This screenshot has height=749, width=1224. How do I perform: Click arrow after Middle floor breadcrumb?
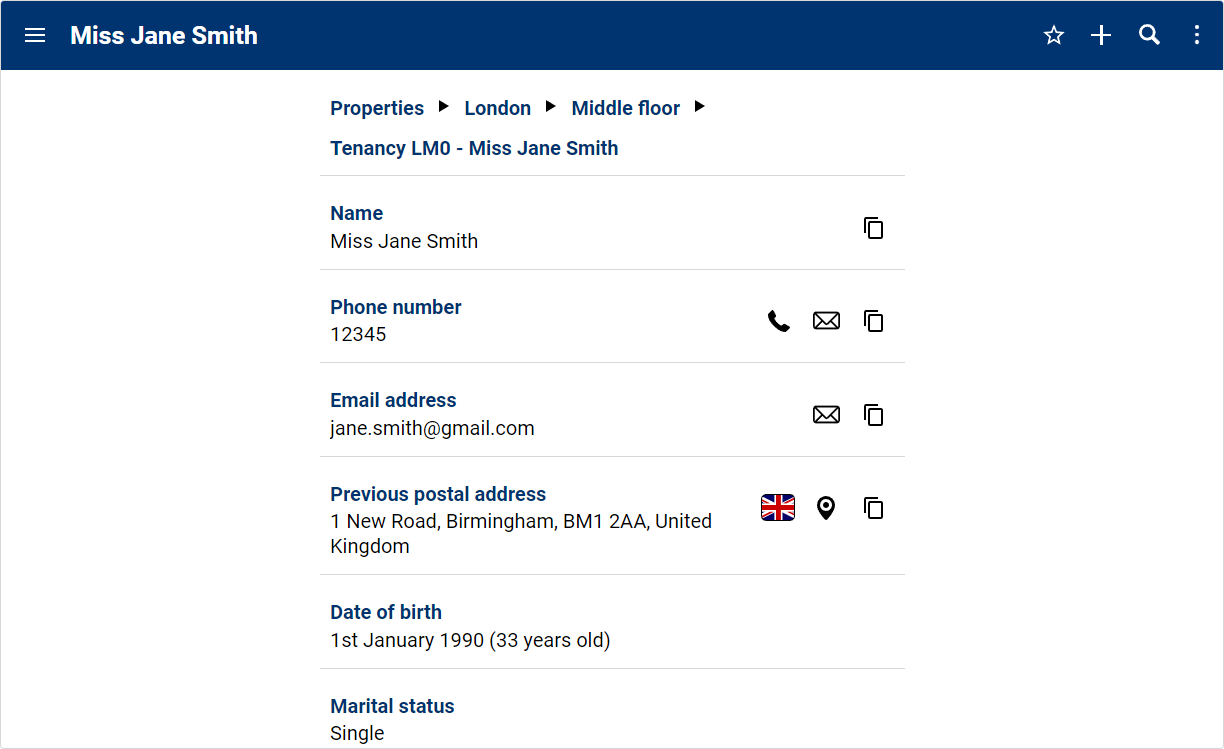click(700, 106)
